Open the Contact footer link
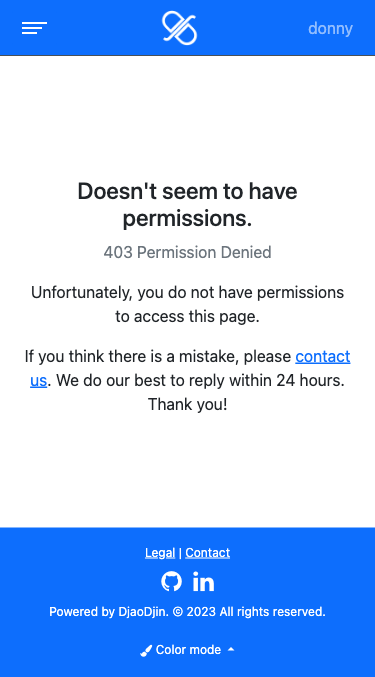 coord(208,553)
